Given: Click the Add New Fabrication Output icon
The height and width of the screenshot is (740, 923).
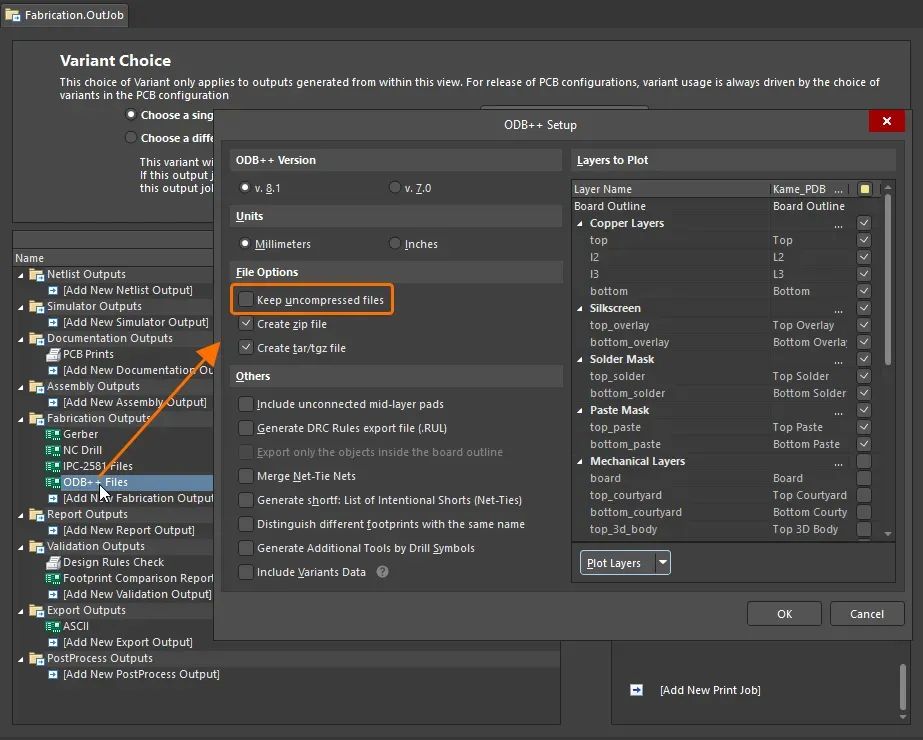Looking at the screenshot, I should tap(53, 499).
